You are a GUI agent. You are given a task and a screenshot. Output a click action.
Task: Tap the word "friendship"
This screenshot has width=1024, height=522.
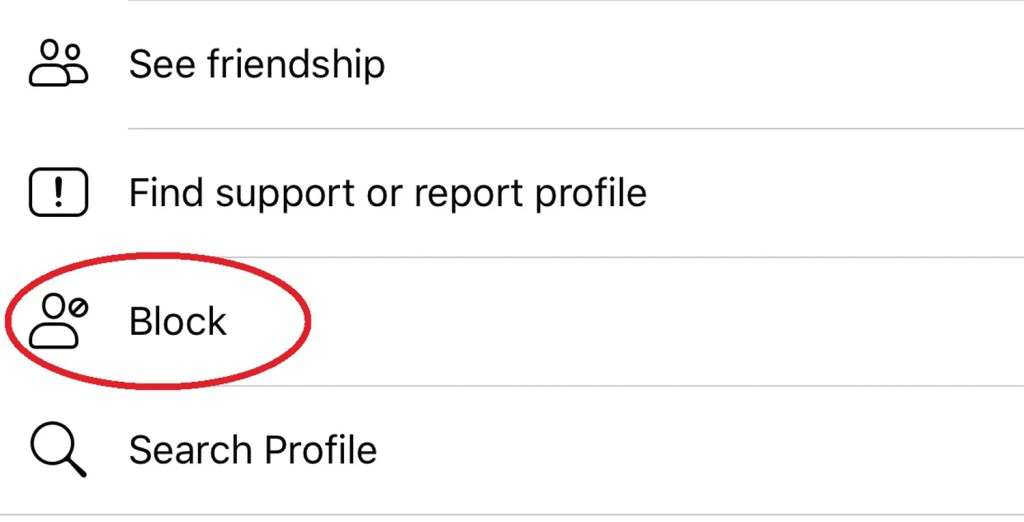(296, 64)
